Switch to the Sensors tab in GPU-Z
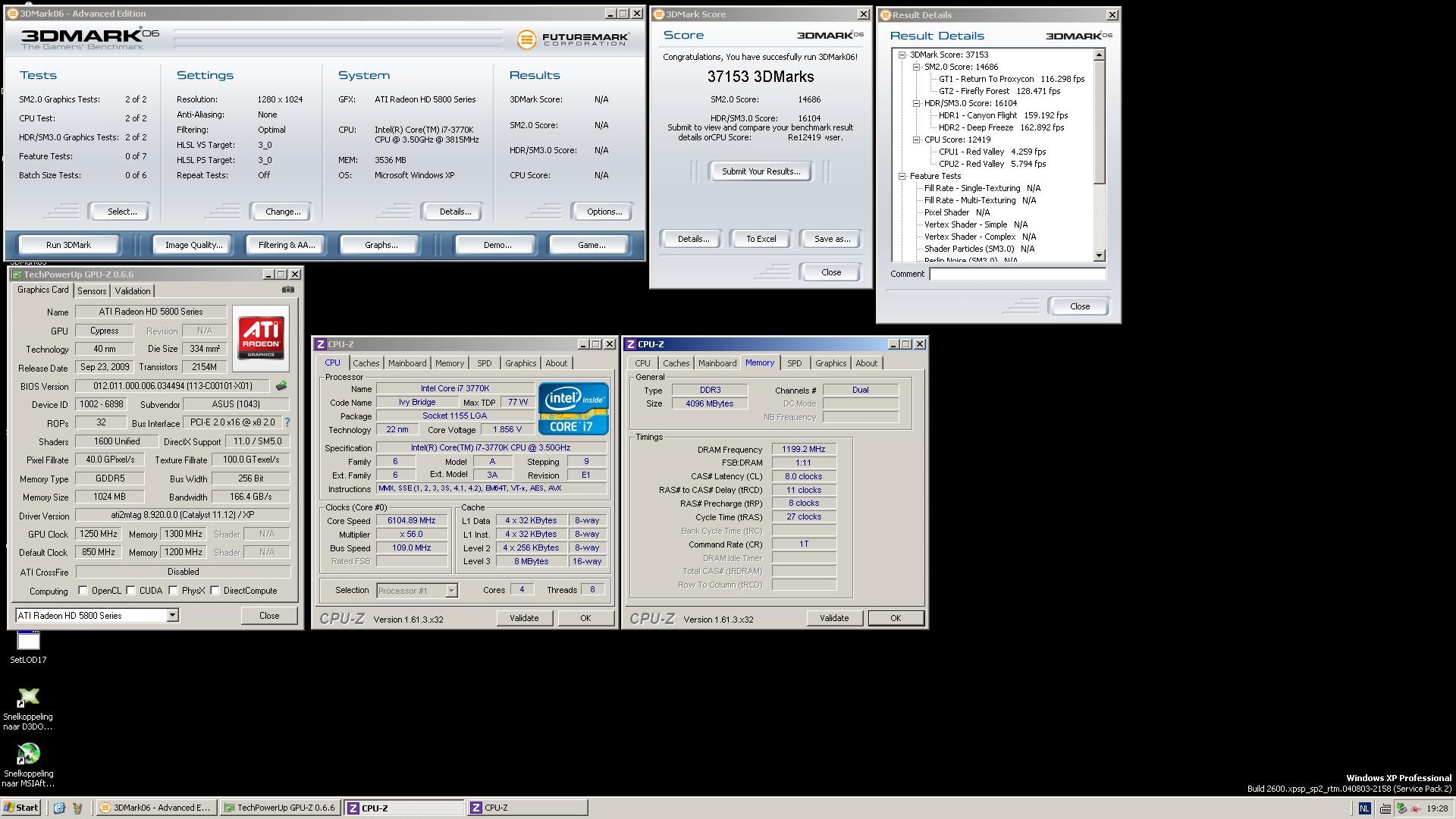Viewport: 1456px width, 819px height. pyautogui.click(x=92, y=291)
